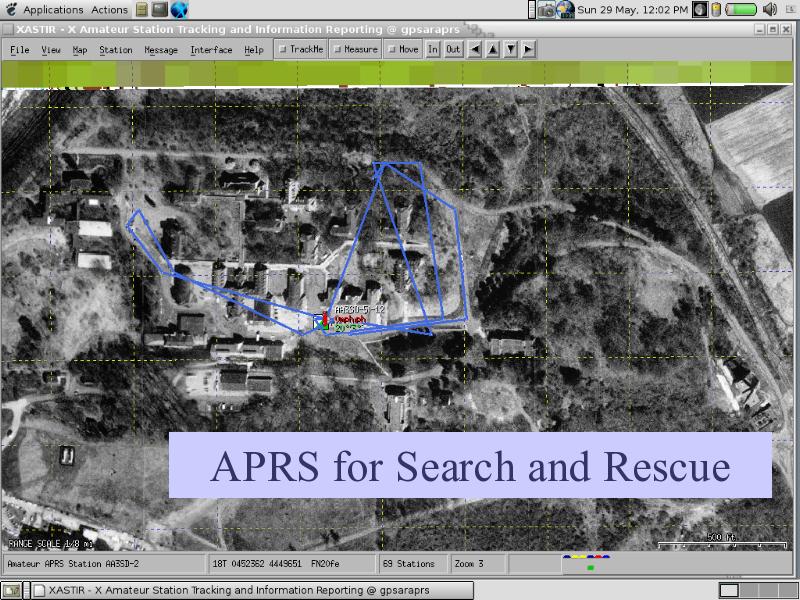
Task: Click the XASTIR window title bar text
Action: point(238,30)
